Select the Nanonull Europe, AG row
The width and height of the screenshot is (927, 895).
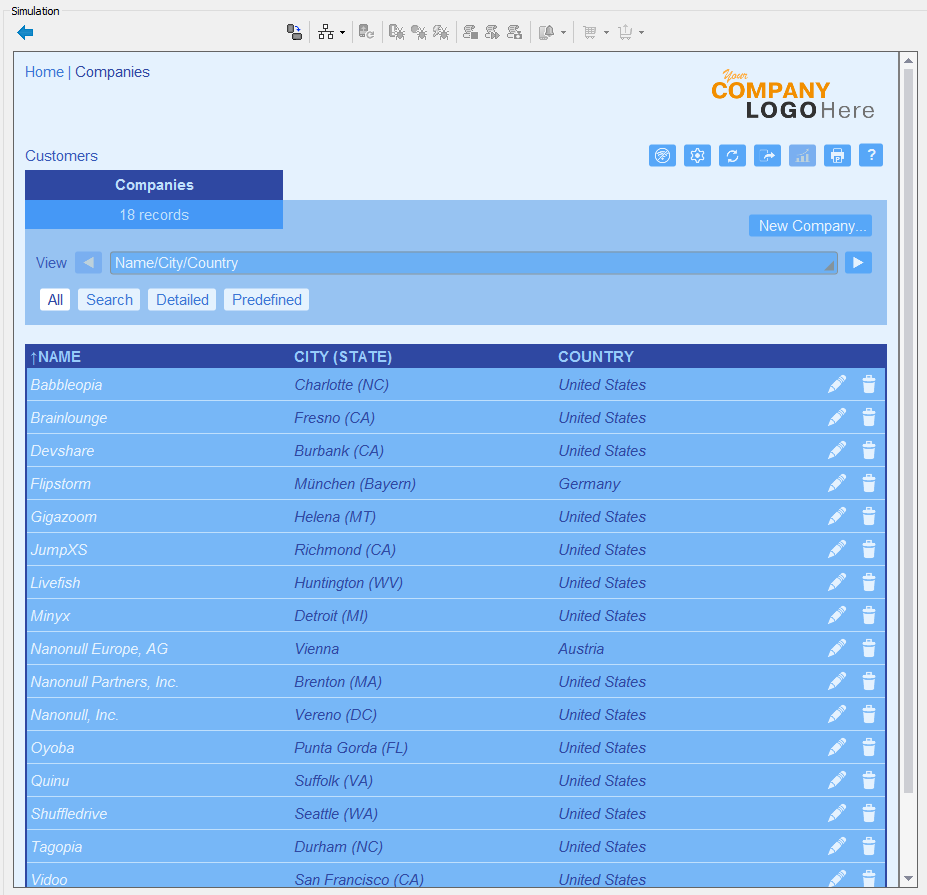click(300, 648)
